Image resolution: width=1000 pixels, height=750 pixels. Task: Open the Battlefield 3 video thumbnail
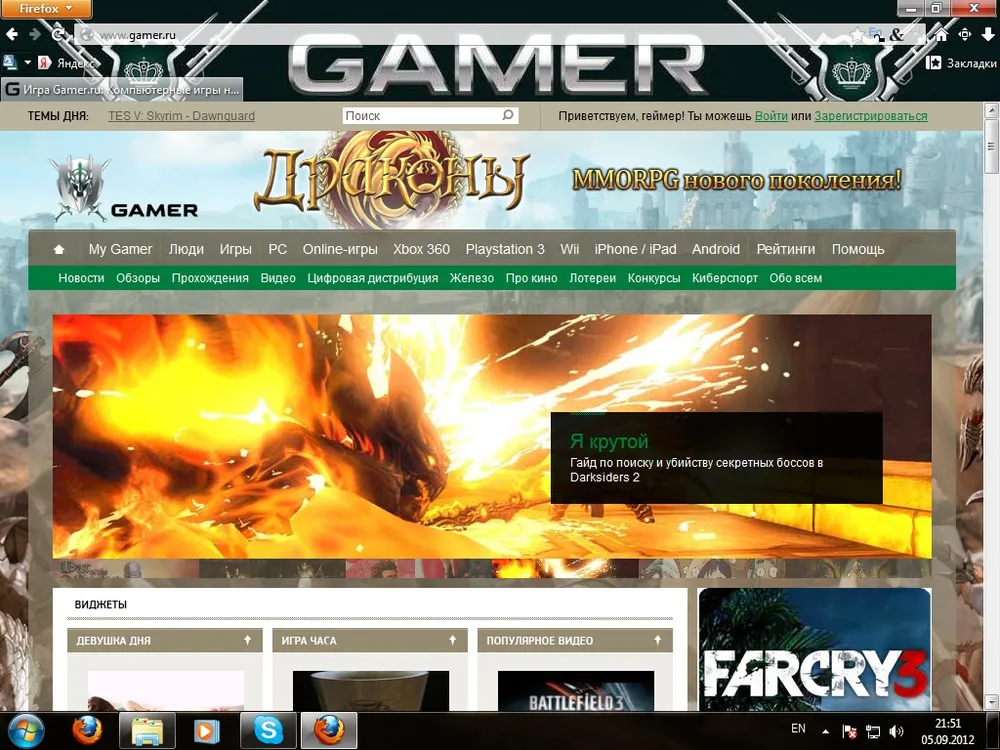575,691
